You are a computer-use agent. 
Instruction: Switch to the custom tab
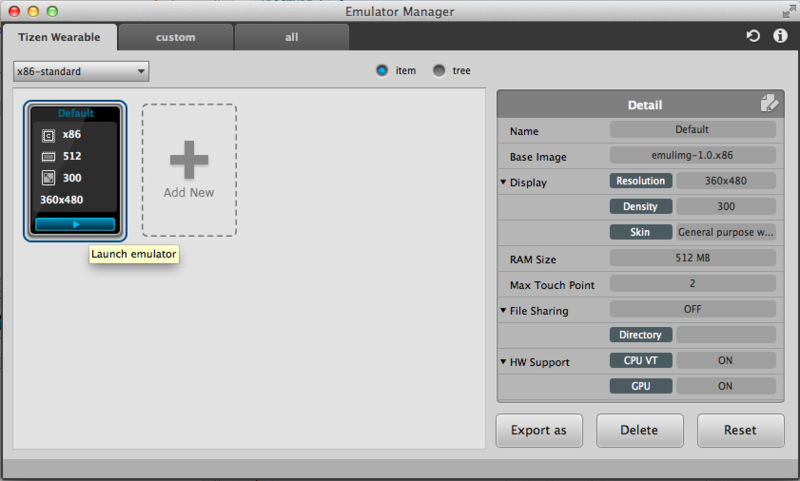coord(176,37)
